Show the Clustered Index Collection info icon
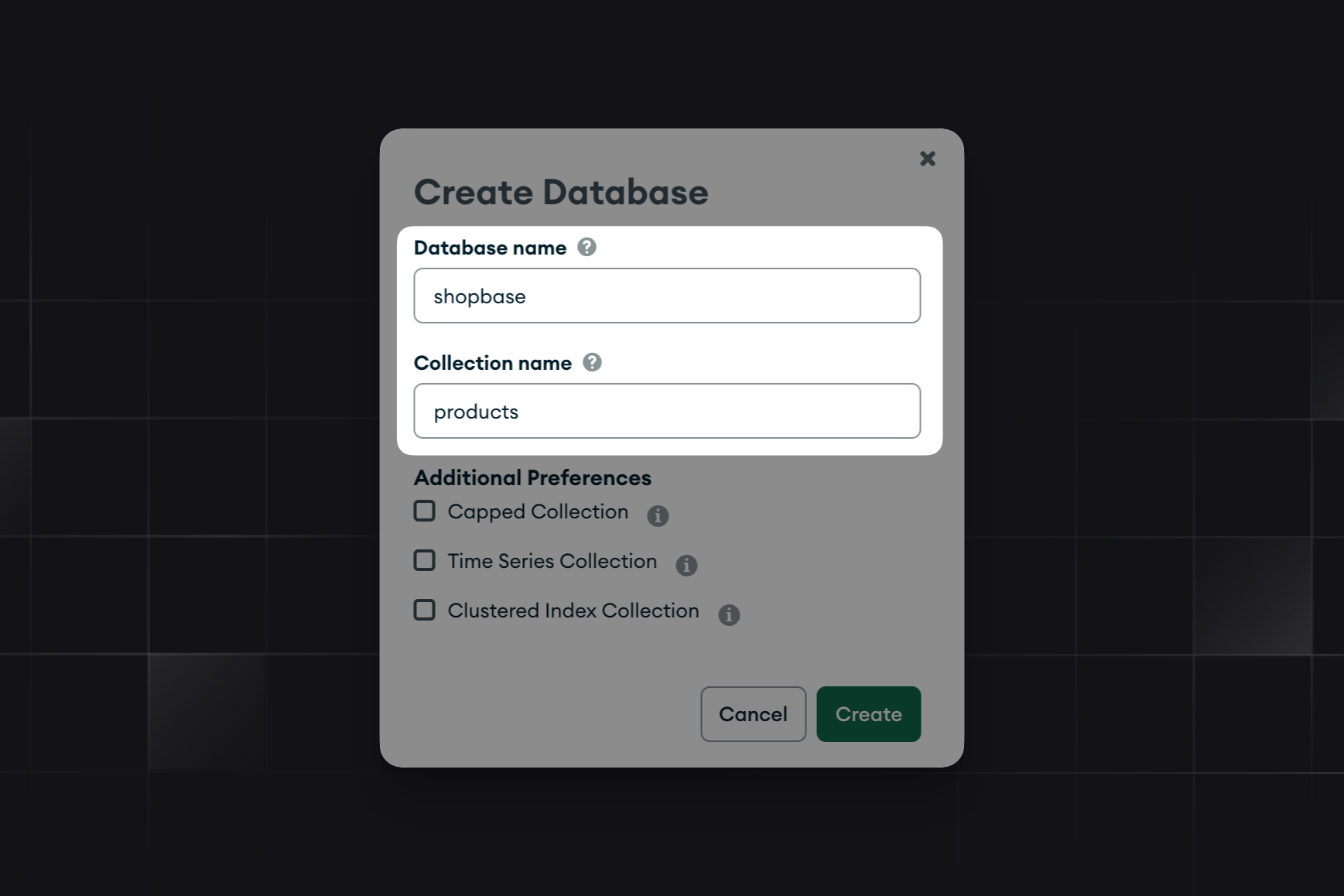Viewport: 1344px width, 896px height. [729, 614]
